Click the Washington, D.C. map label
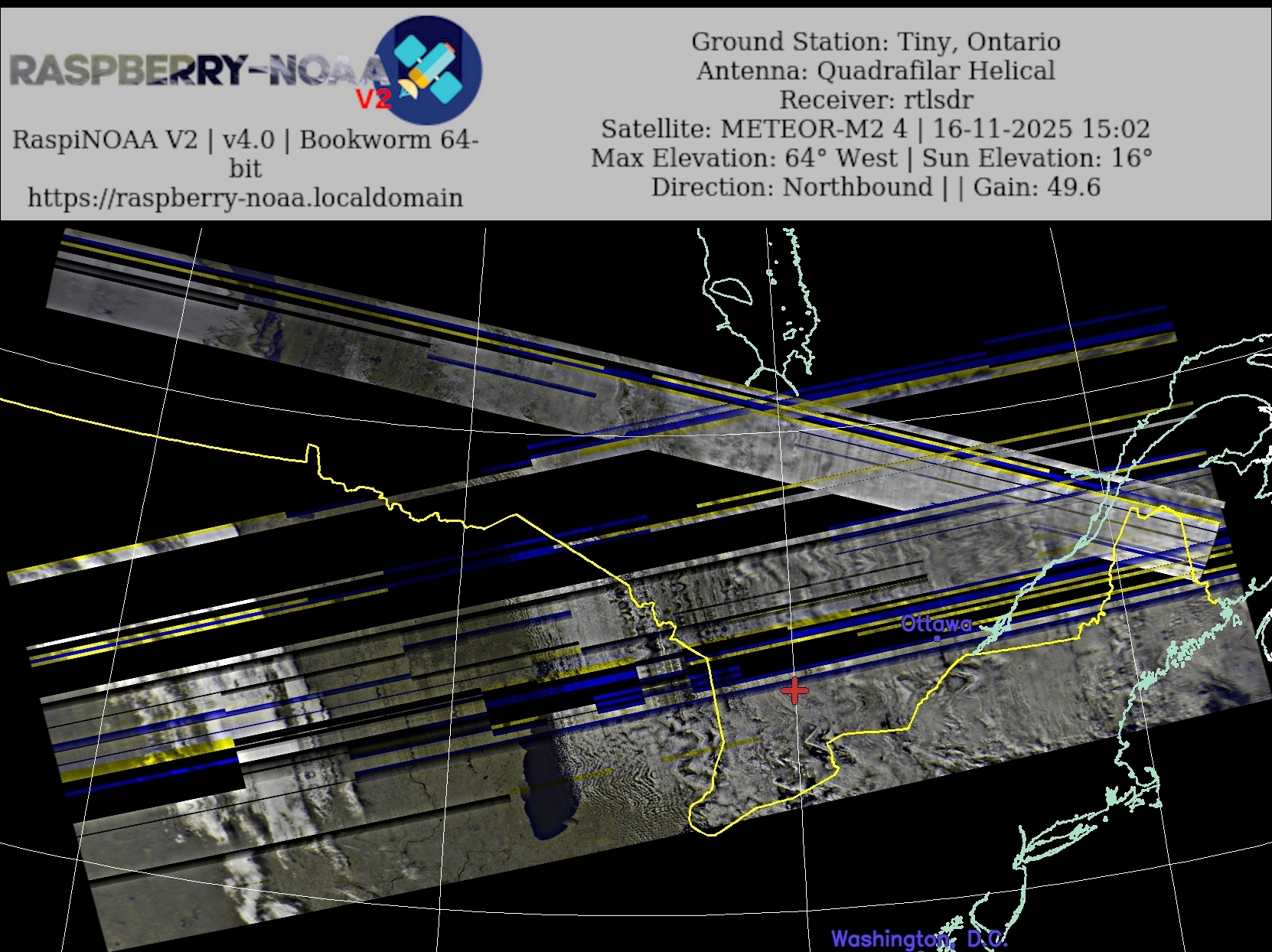The image size is (1272, 952). tap(918, 939)
